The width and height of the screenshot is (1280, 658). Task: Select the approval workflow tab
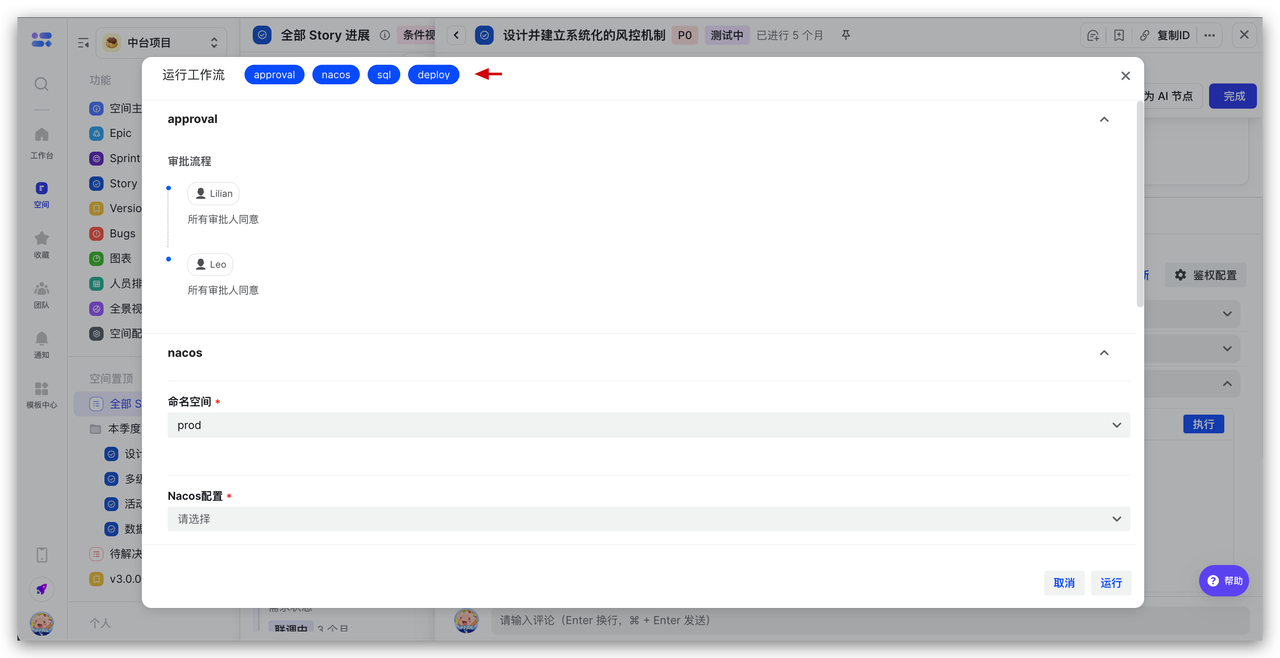click(x=274, y=75)
